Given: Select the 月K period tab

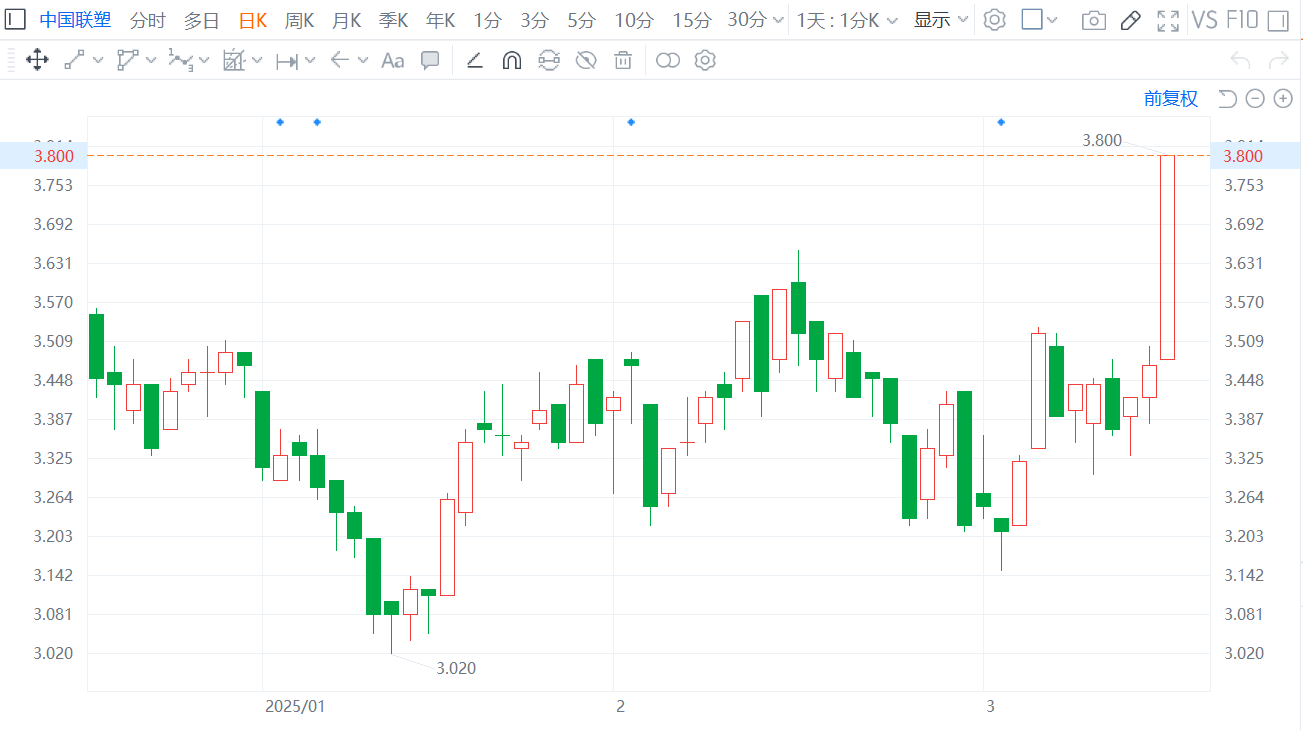Looking at the screenshot, I should coord(346,20).
